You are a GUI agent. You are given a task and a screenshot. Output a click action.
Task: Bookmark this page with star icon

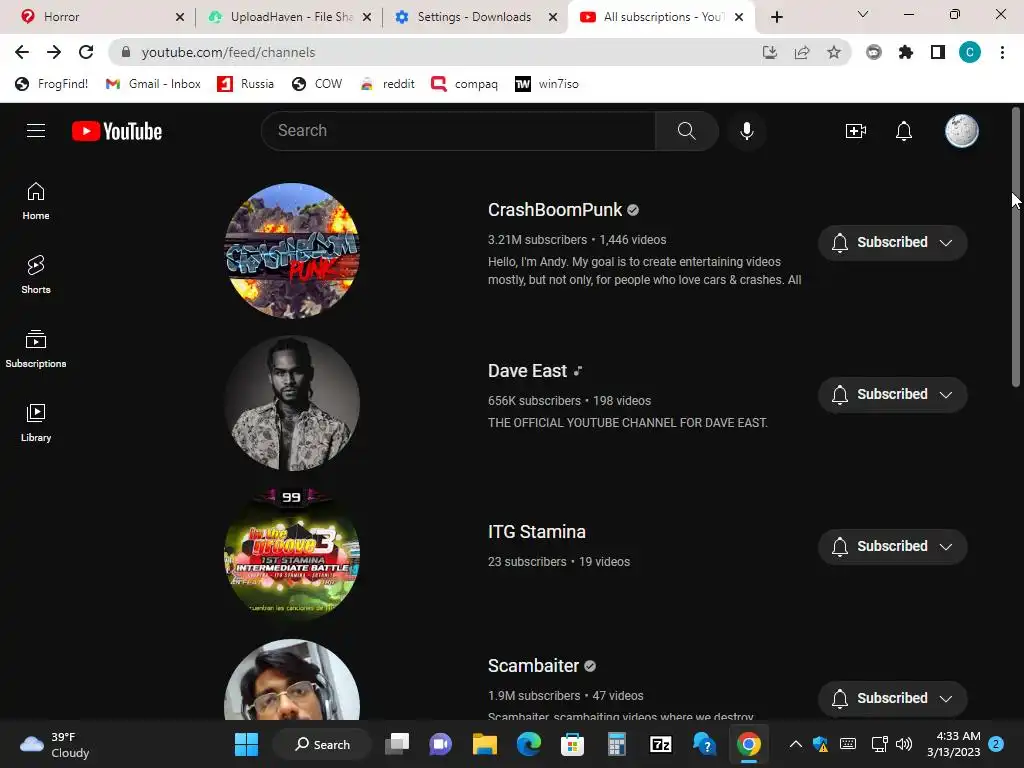pos(834,52)
